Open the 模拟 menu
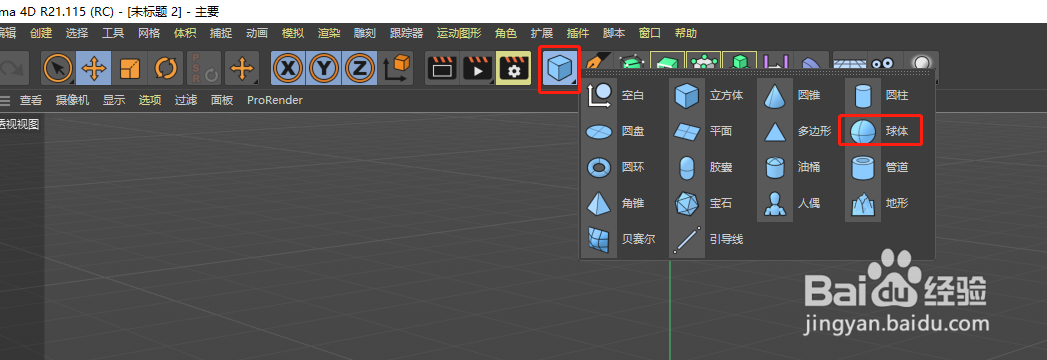Image resolution: width=1047 pixels, height=360 pixels. [293, 33]
